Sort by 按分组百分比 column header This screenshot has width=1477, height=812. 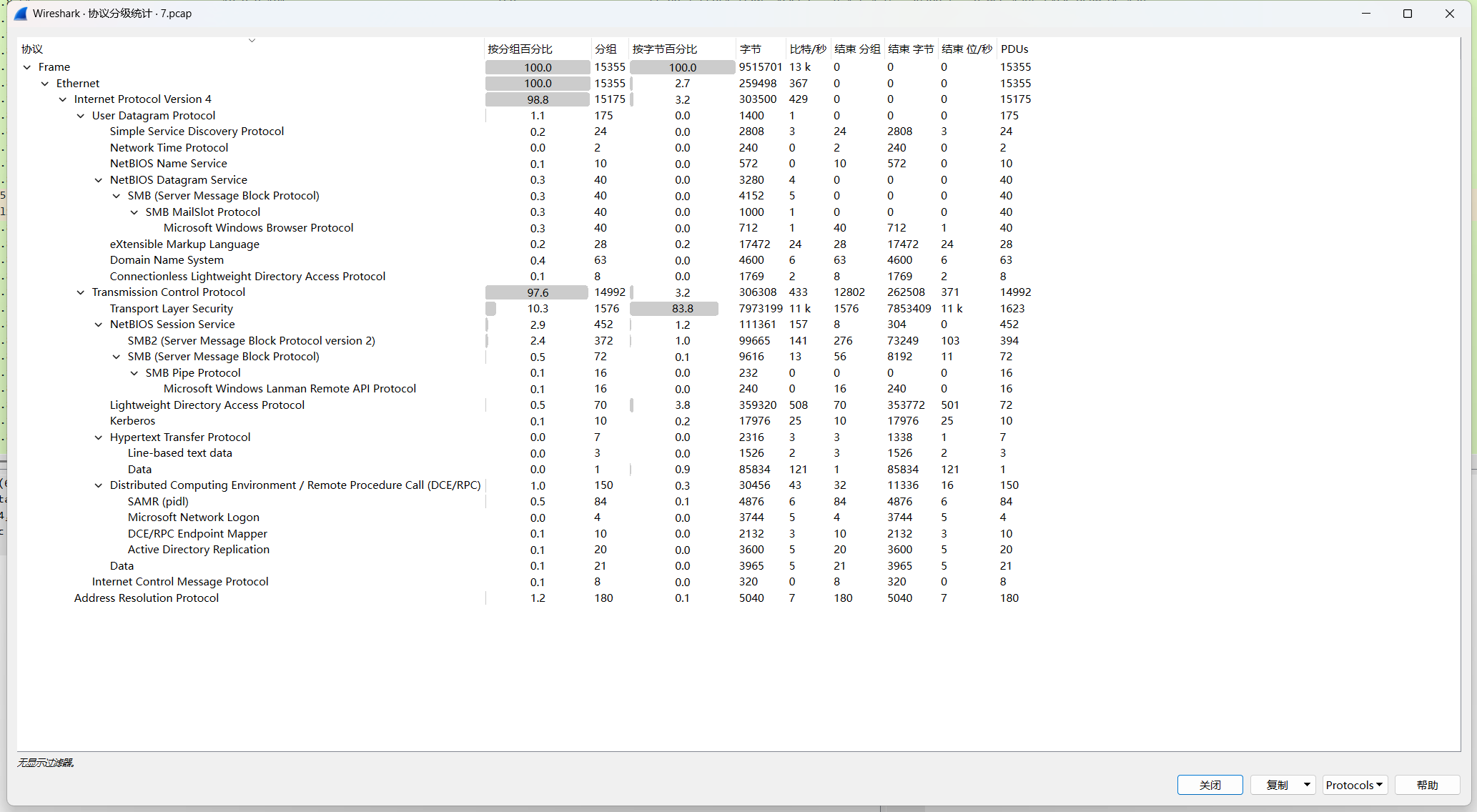point(520,49)
